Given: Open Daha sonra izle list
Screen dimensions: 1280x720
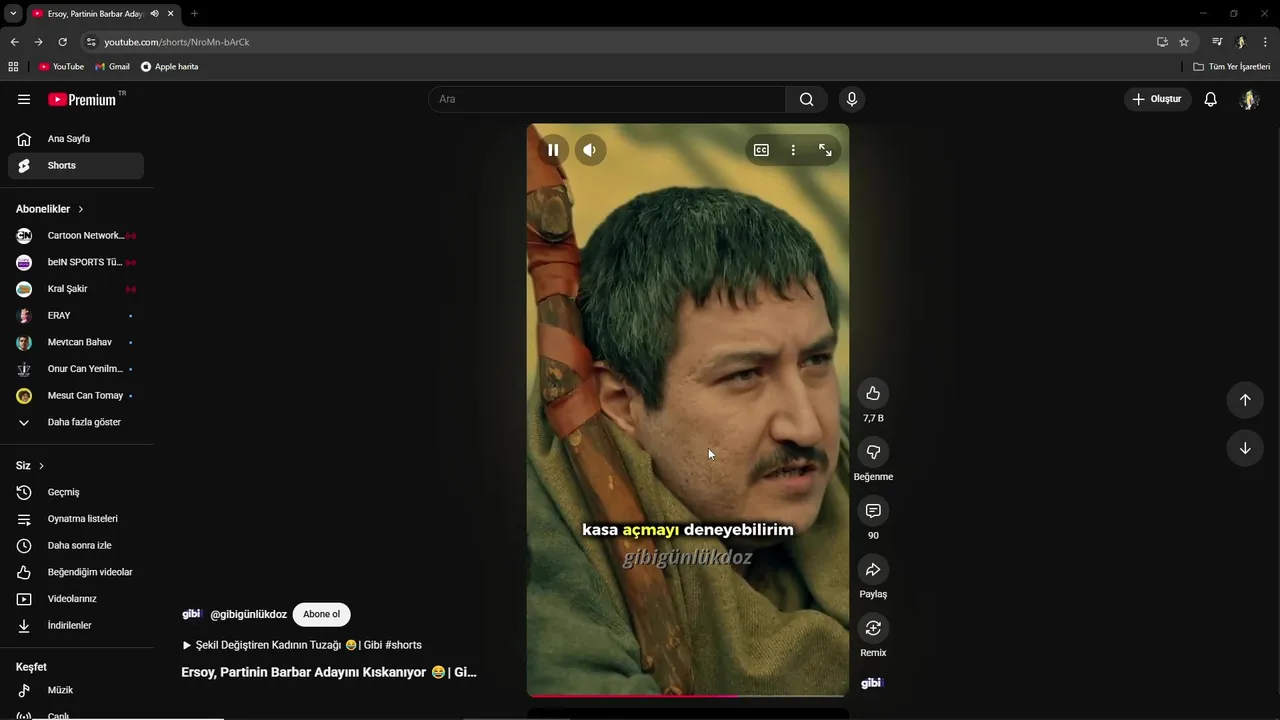Looking at the screenshot, I should coord(76,546).
